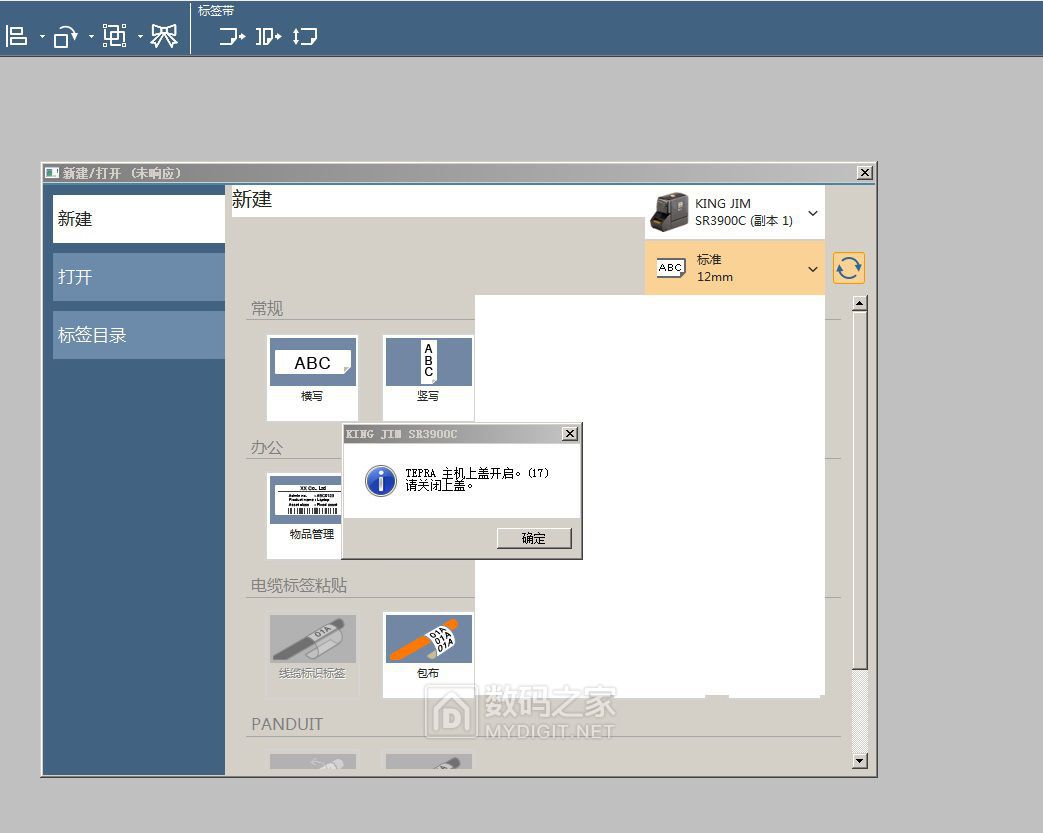Click the TEPRA 主机上盖开启 message text

pos(477,473)
